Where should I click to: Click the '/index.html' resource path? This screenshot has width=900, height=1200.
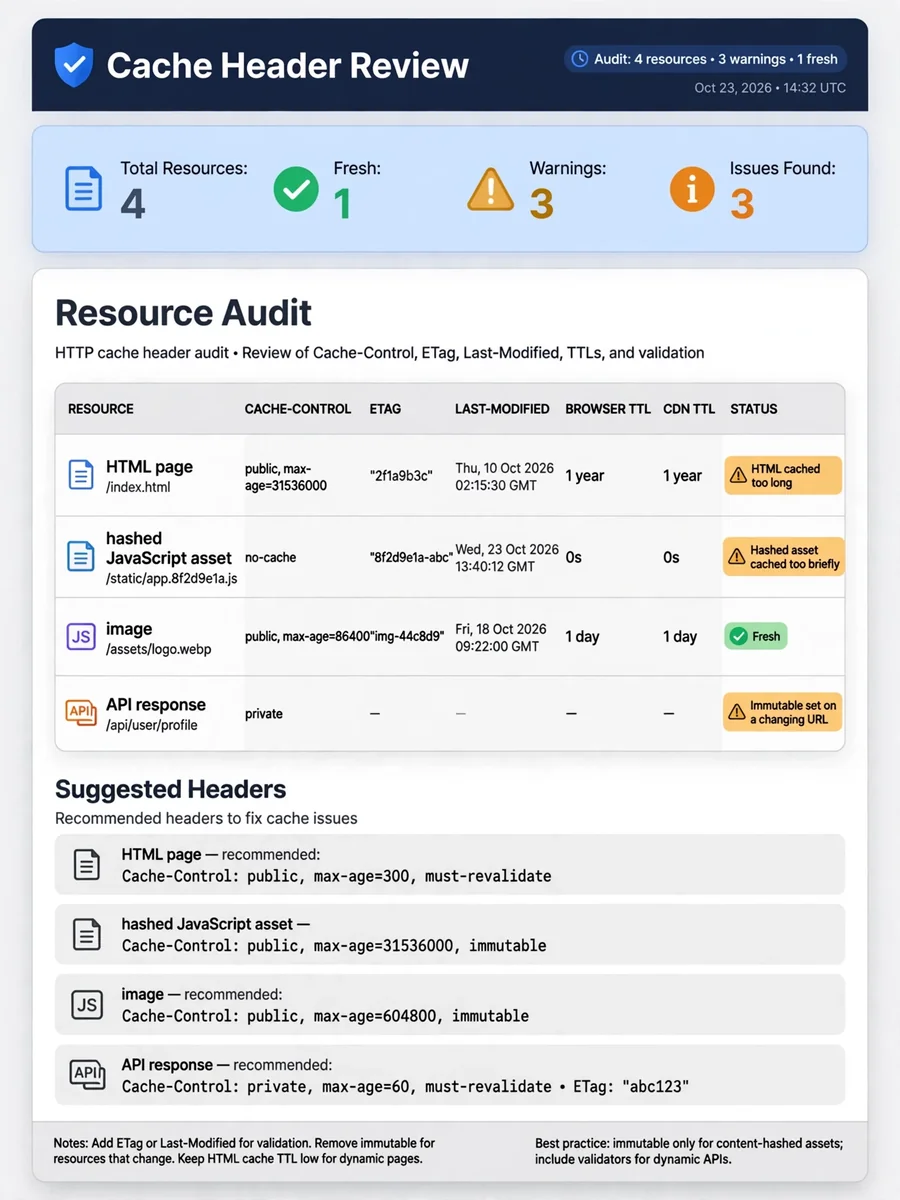(x=138, y=488)
